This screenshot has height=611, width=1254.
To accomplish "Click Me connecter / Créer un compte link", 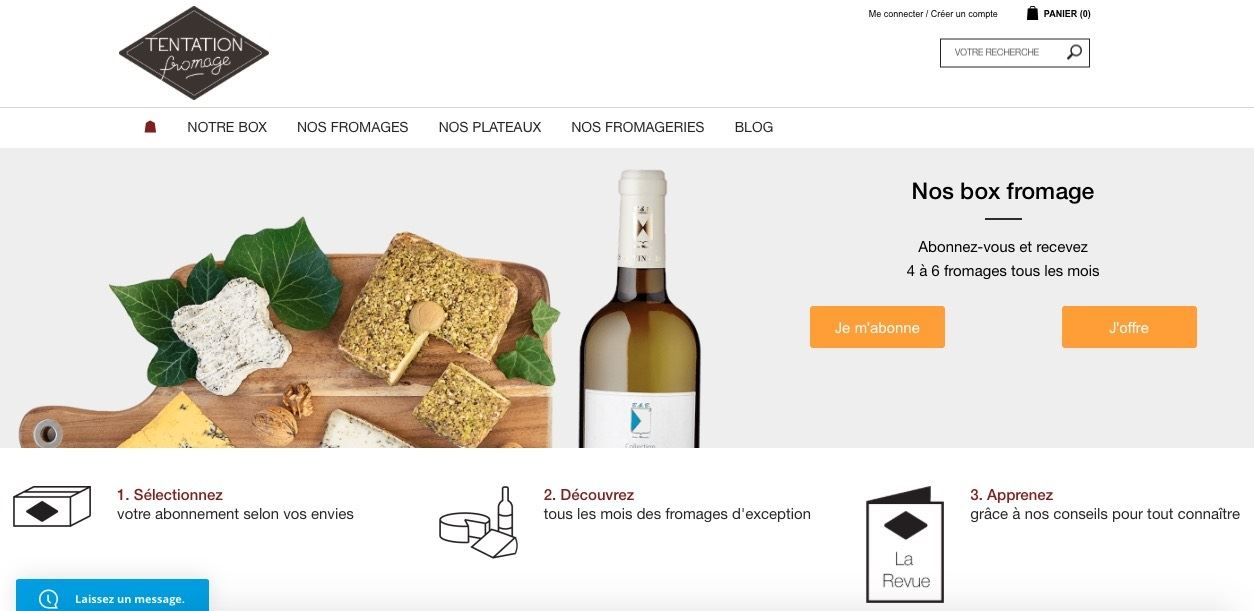I will pyautogui.click(x=933, y=14).
